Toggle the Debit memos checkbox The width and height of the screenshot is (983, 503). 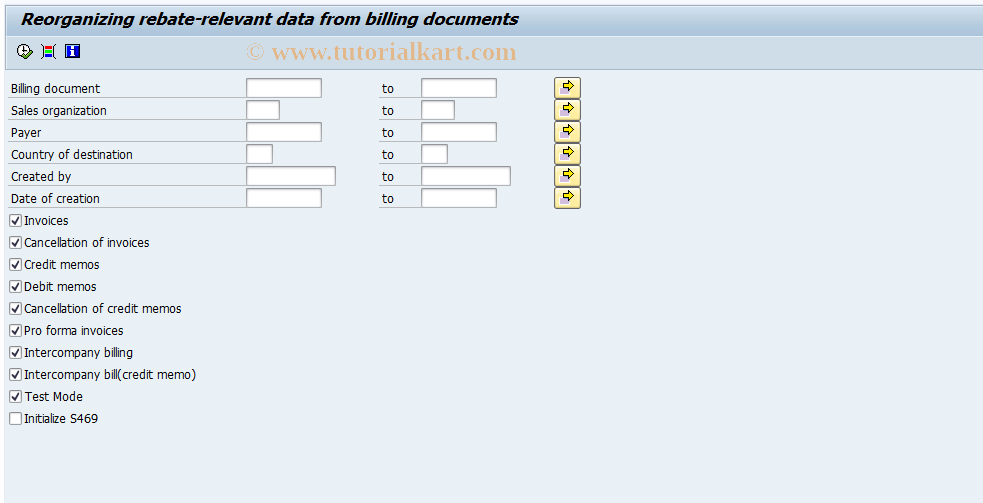point(16,287)
